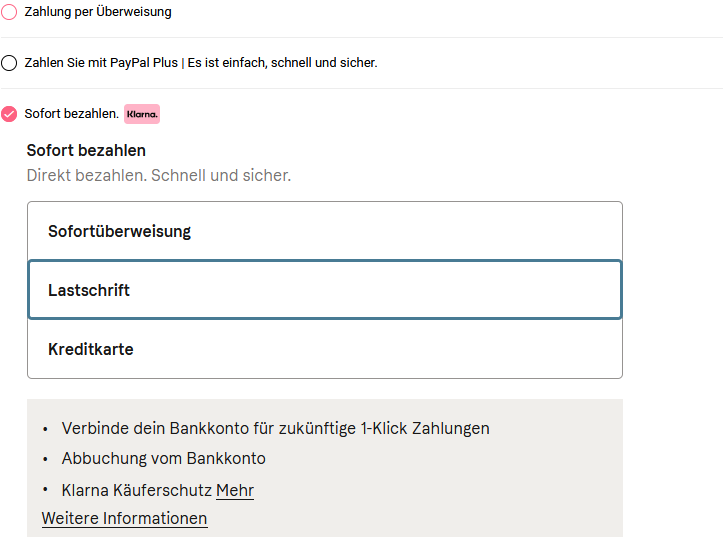Click the bullet dot before Klarna Käuferschutz

pyautogui.click(x=45, y=490)
